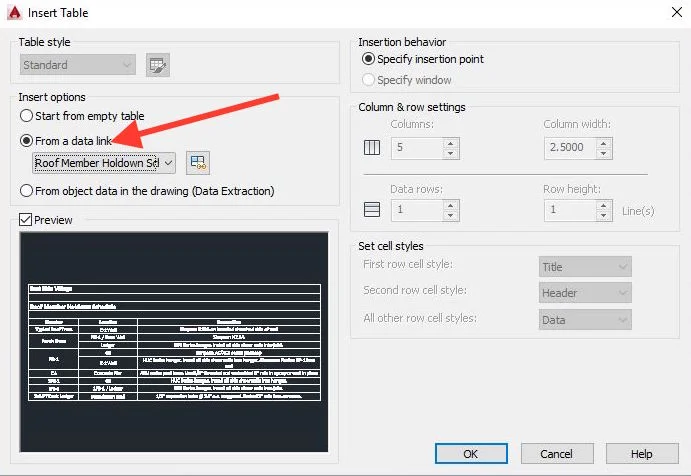
Task: Choose From object data in the drawing
Action: click(147, 191)
